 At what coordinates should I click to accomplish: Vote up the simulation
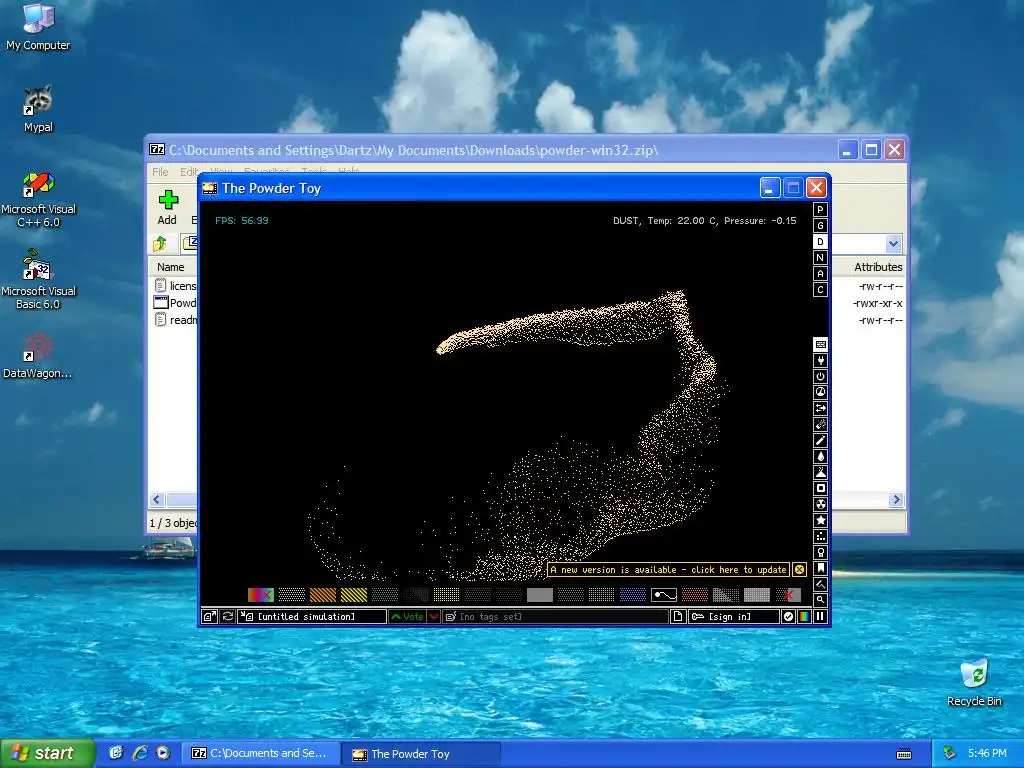[x=408, y=616]
